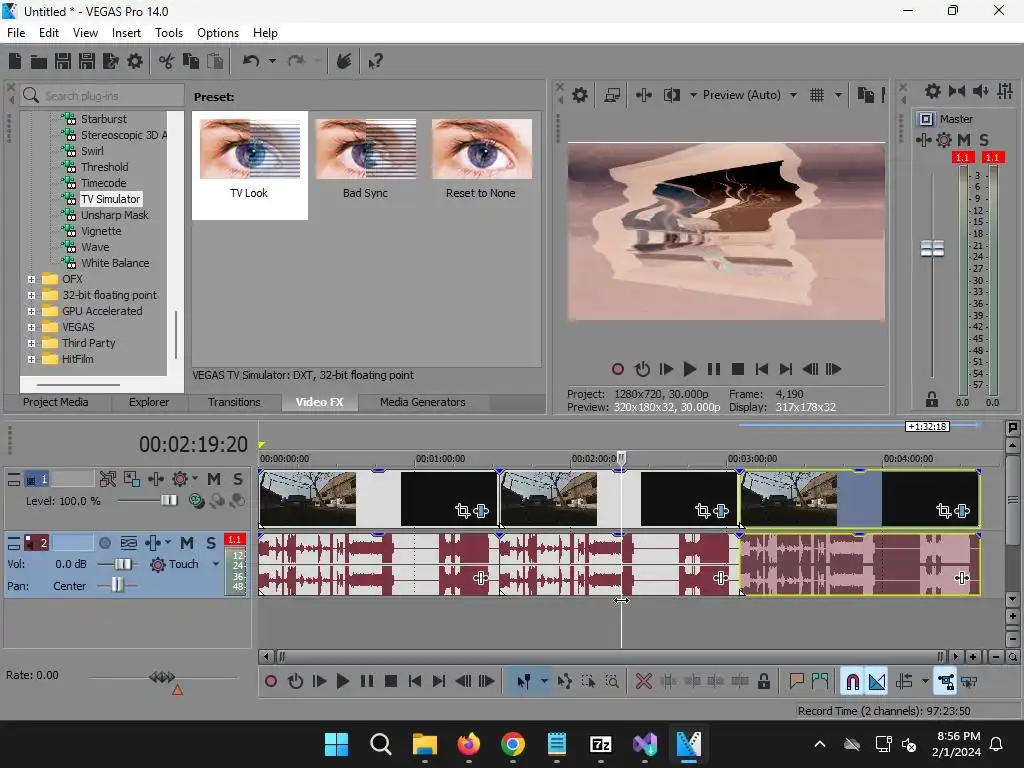Select the Bad Sync preset
The image size is (1024, 768).
coord(365,159)
